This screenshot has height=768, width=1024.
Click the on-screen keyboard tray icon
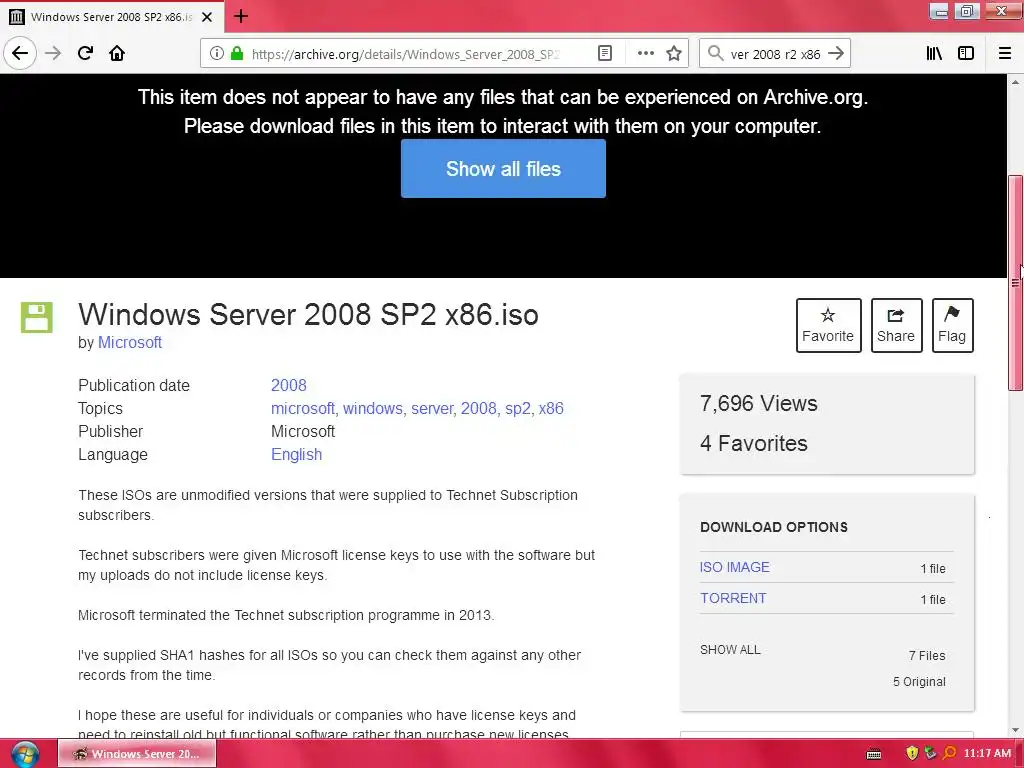click(874, 754)
